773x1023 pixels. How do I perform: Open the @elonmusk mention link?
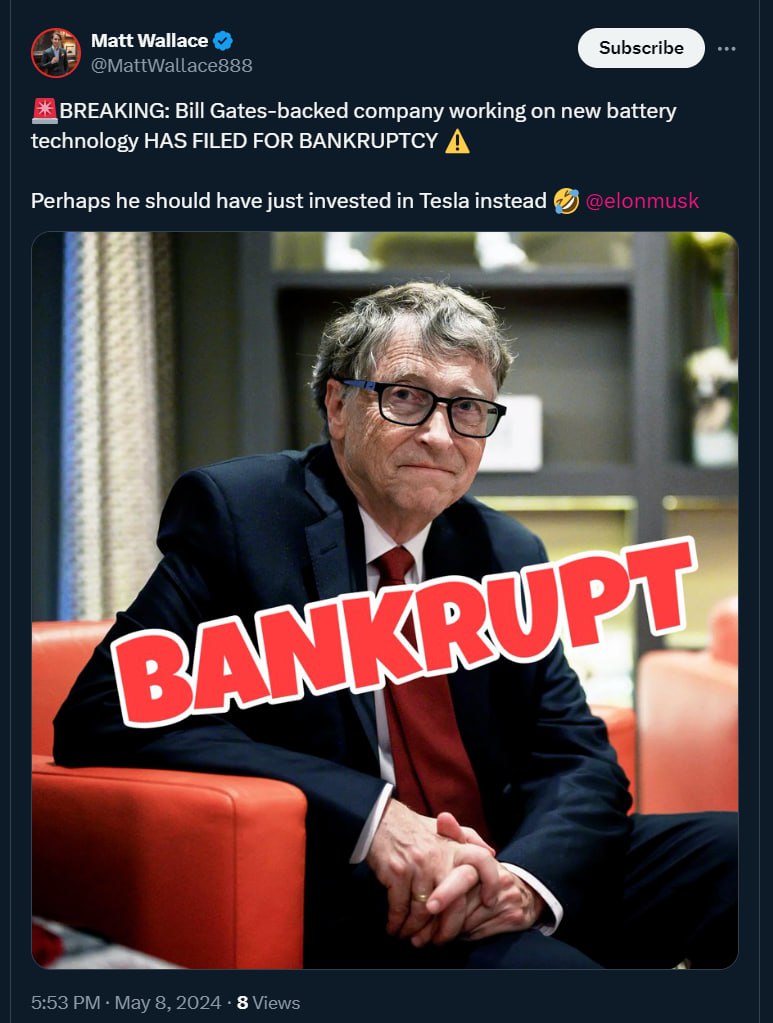642,201
